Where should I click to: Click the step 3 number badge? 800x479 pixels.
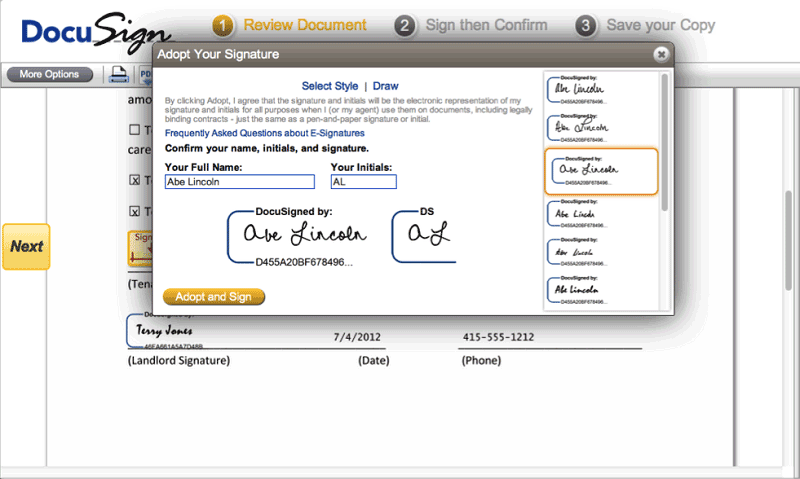tap(586, 26)
